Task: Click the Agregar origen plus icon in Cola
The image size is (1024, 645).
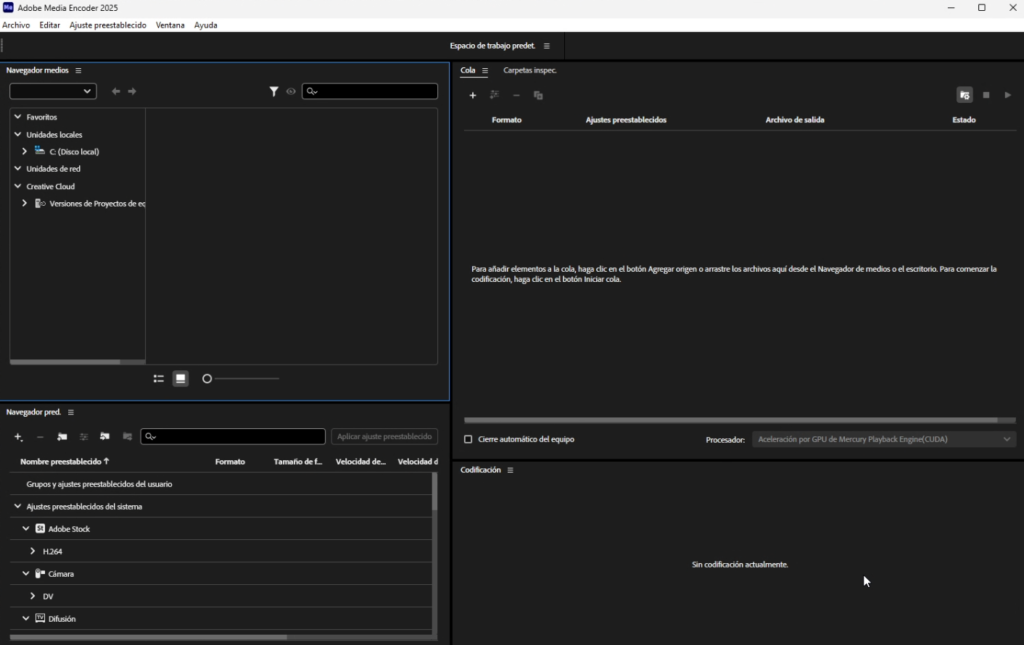Action: pos(473,95)
